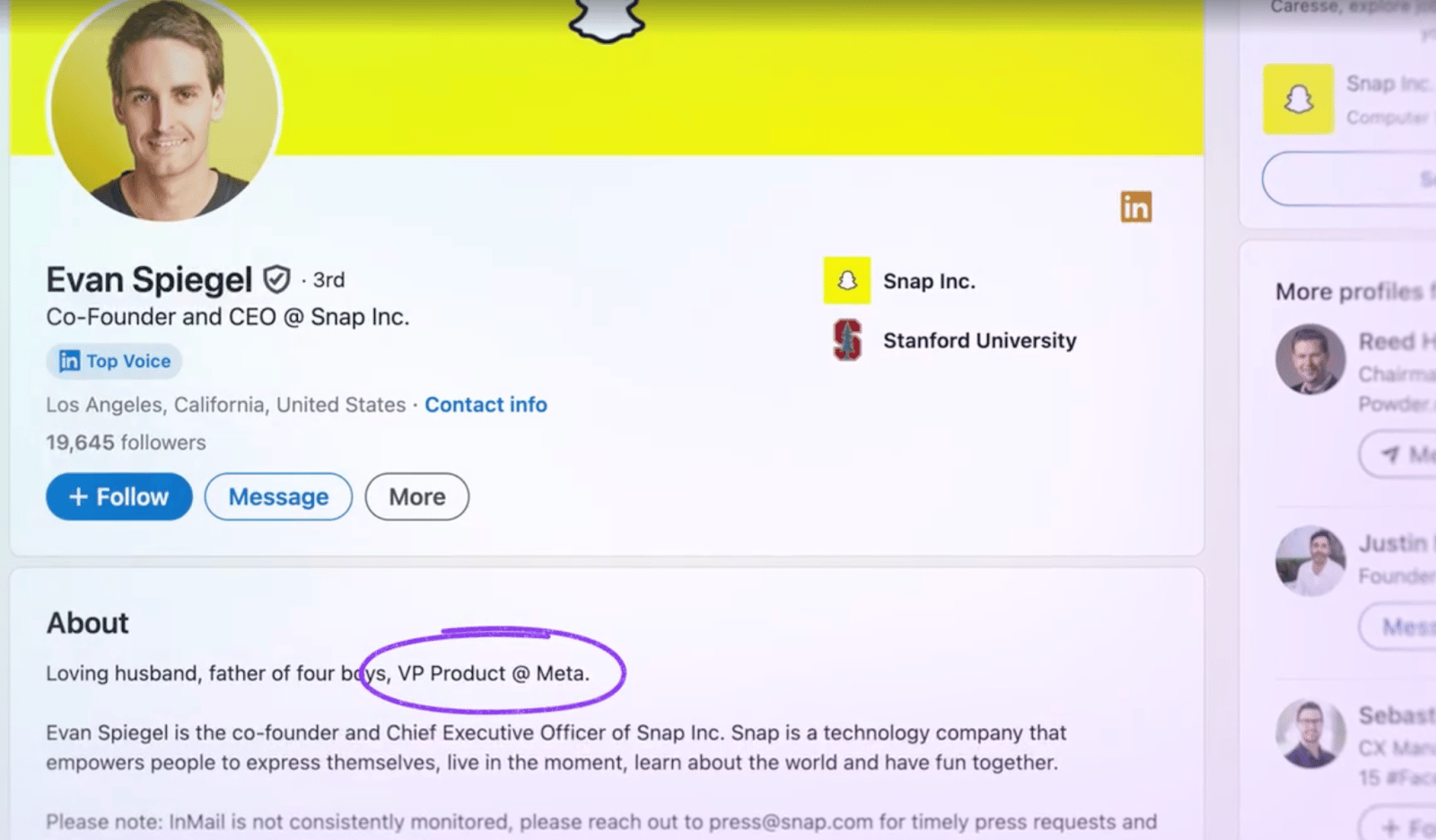Open Sebastian's profile photo in the sidebar
Viewport: 1436px width, 840px height.
click(1310, 734)
